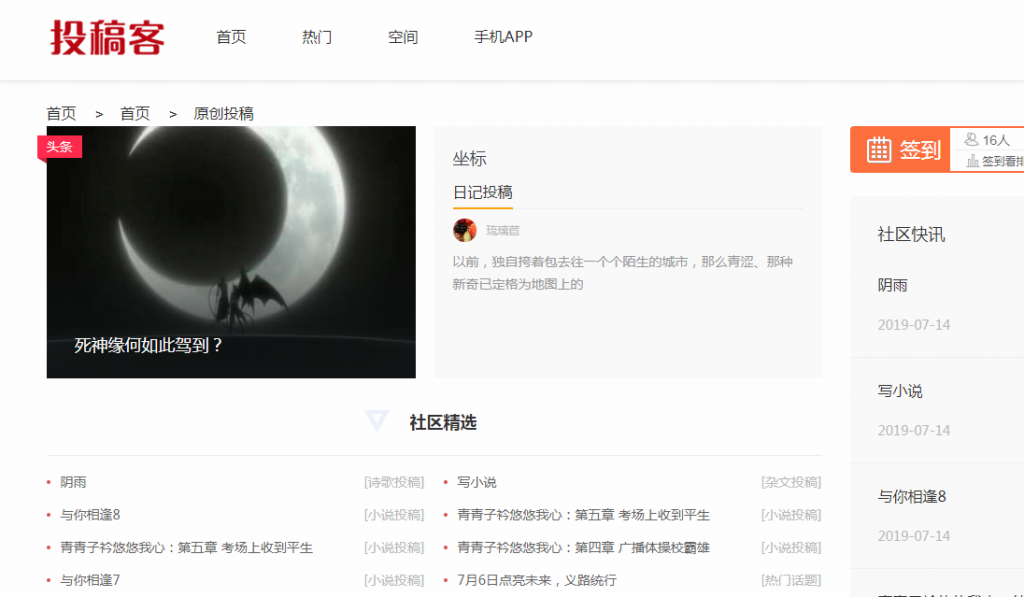Click the 热门话题 category tag
The image size is (1024, 597).
(x=791, y=580)
